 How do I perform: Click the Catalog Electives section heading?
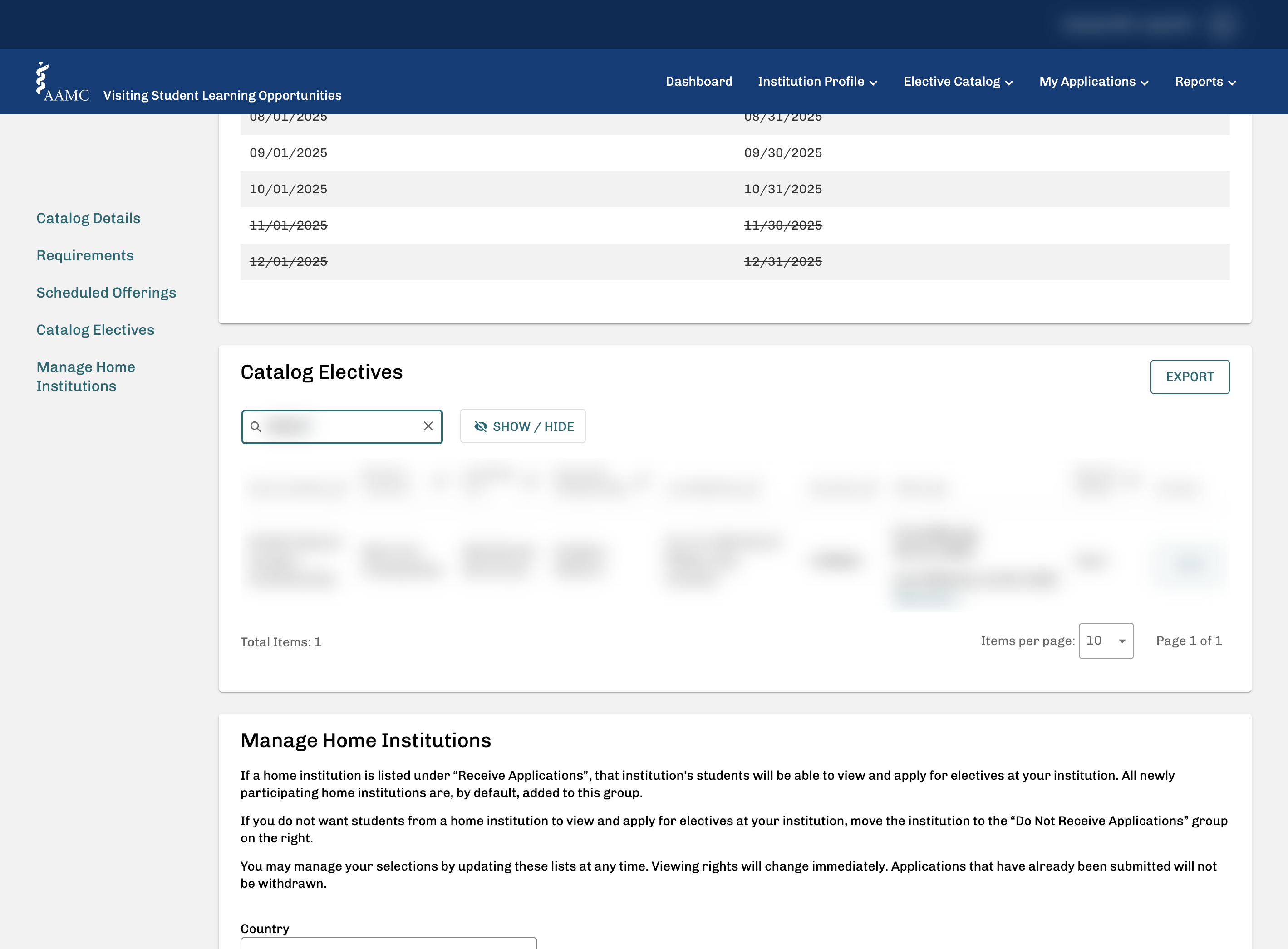[321, 372]
